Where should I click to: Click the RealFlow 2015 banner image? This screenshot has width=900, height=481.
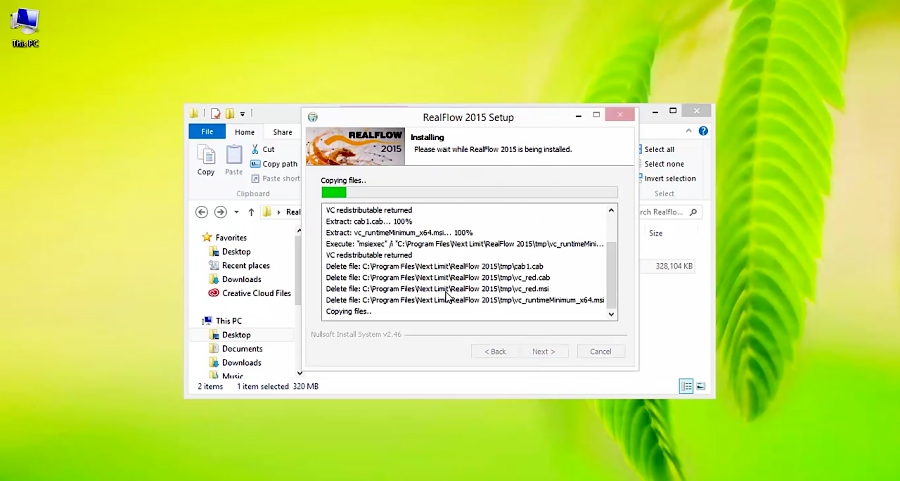coord(355,146)
